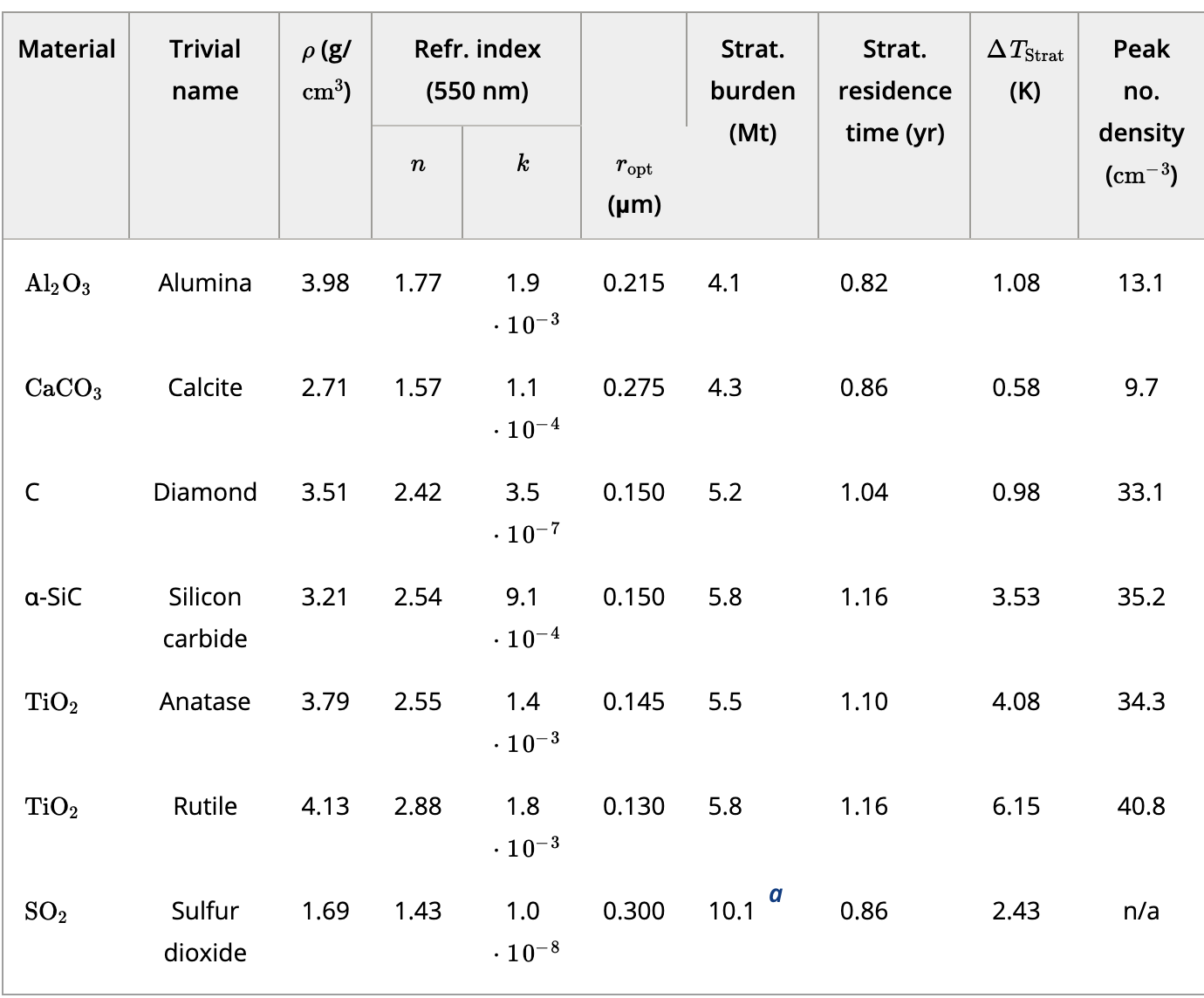1204x998 pixels.
Task: Click the α-SiC material cell
Action: [x=53, y=597]
